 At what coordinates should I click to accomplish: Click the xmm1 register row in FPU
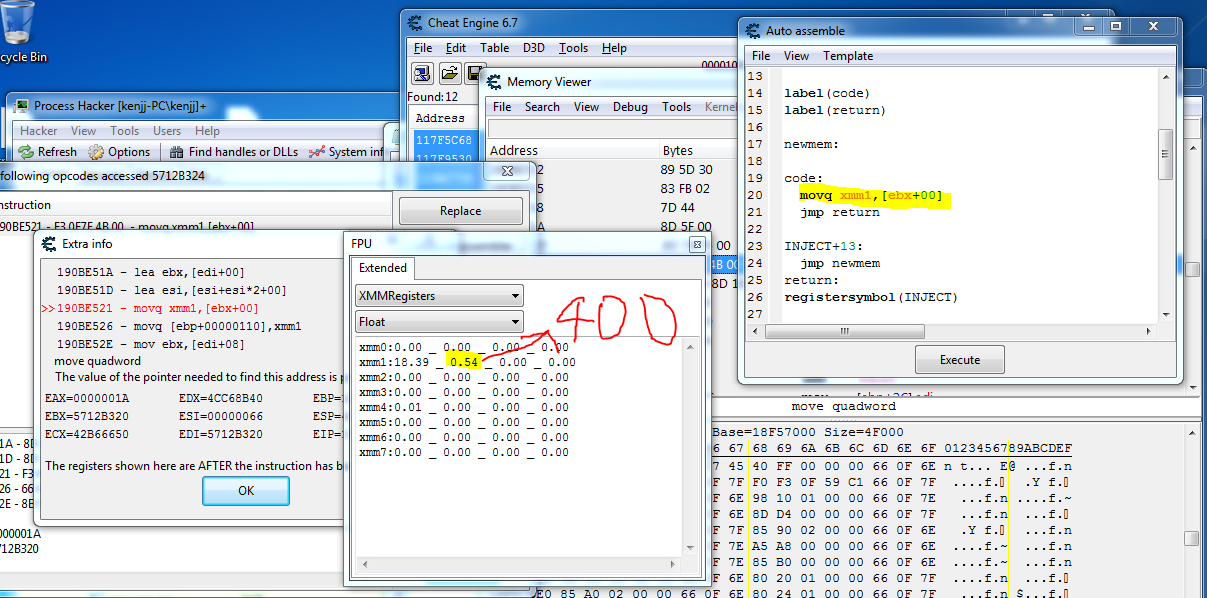click(467, 362)
